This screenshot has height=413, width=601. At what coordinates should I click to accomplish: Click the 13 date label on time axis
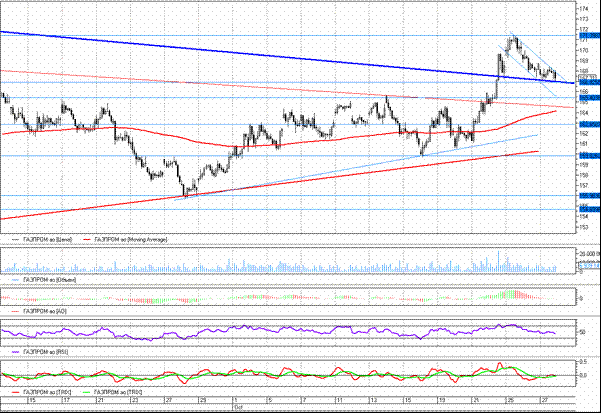tap(373, 400)
